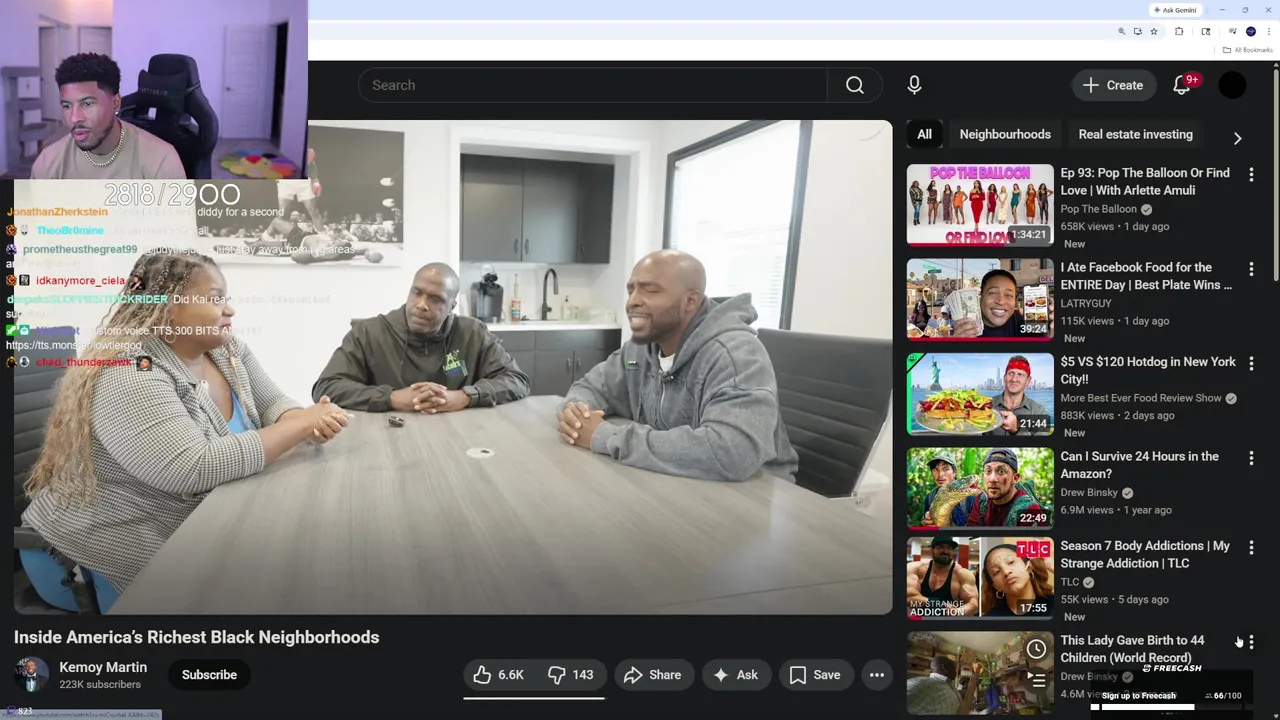Click Ask Gemini button

pyautogui.click(x=1175, y=10)
